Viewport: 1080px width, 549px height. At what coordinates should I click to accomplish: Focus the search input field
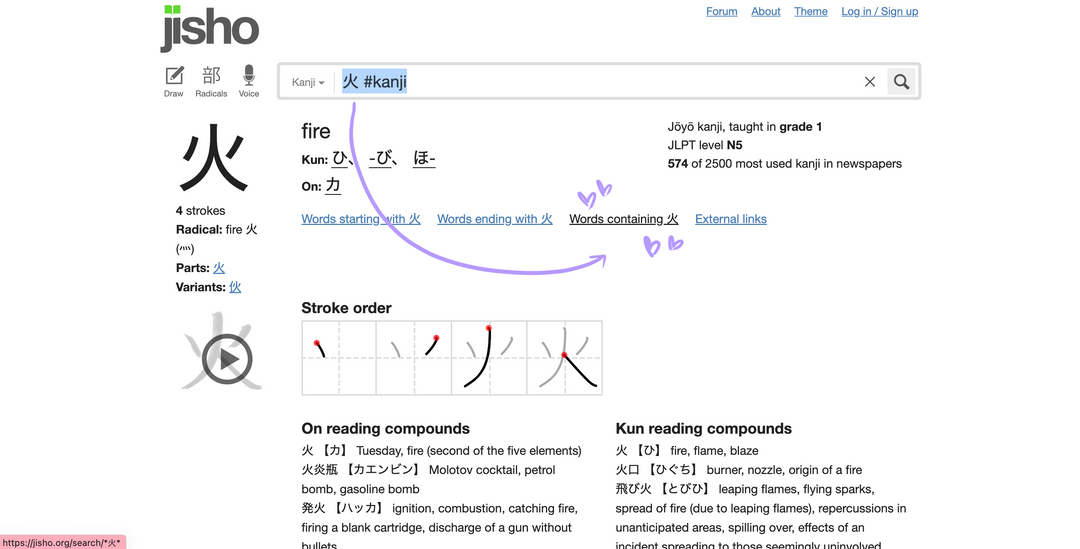(598, 82)
